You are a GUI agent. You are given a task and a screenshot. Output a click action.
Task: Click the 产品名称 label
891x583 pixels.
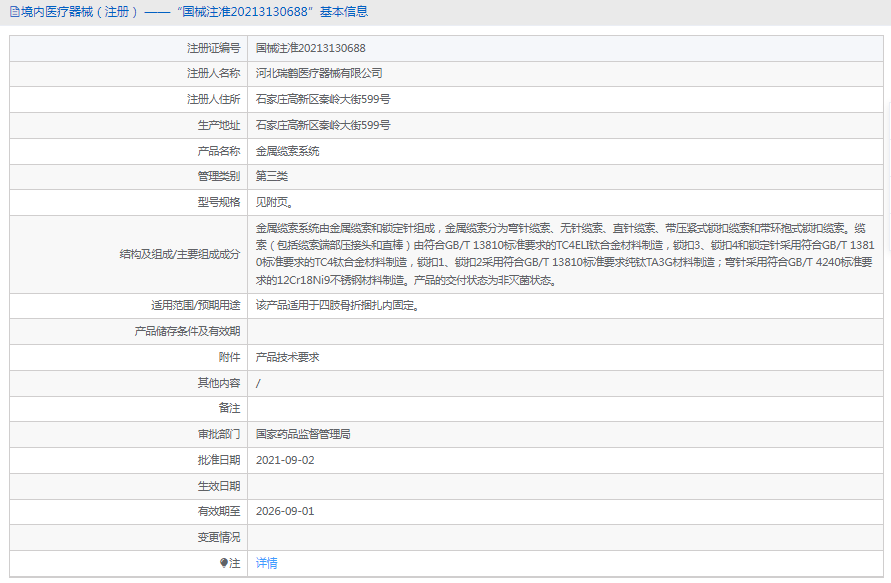point(219,151)
